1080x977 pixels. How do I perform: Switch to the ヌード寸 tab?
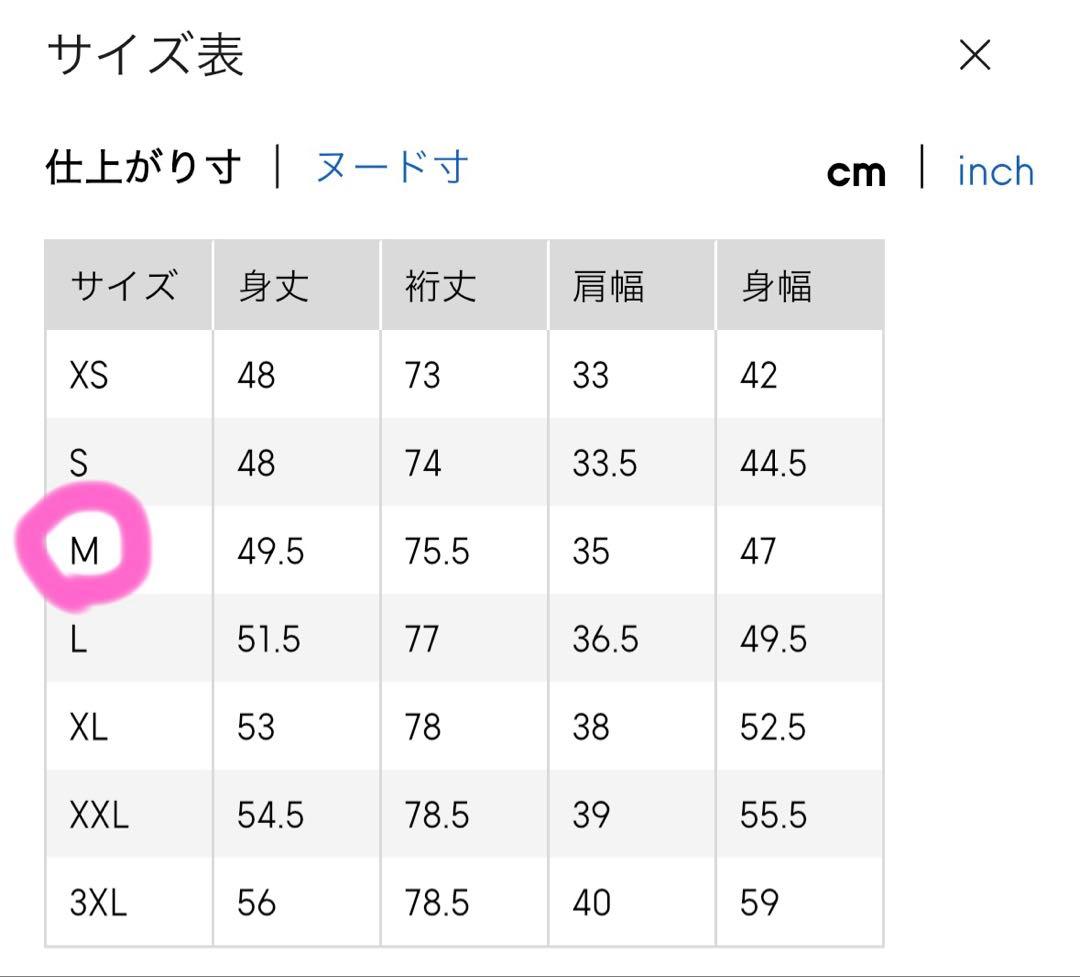click(x=392, y=168)
